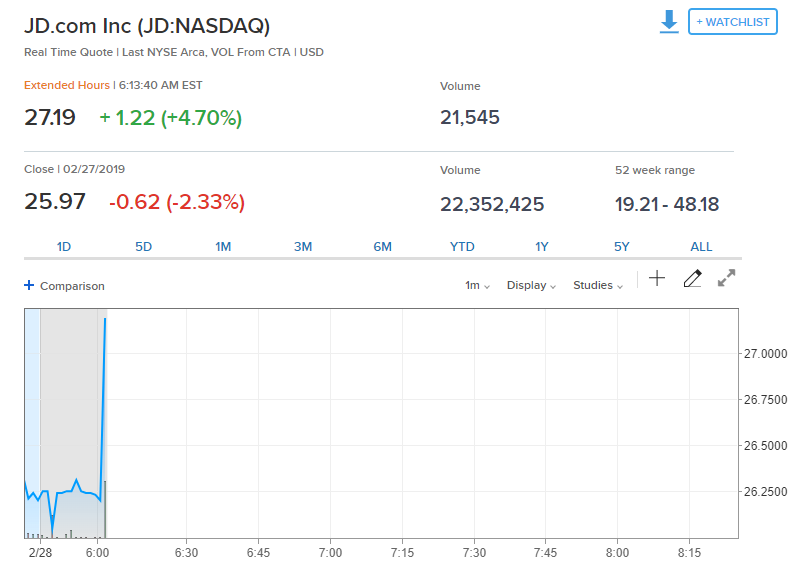Image resolution: width=791 pixels, height=569 pixels.
Task: Click the -0.62 (-2.33%) change value
Action: pos(177,202)
